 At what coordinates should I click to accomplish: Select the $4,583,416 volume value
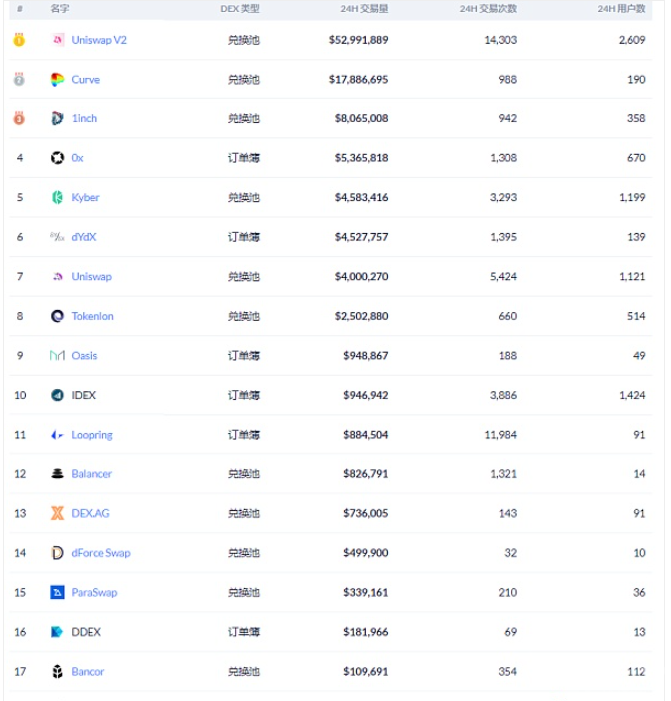click(362, 197)
